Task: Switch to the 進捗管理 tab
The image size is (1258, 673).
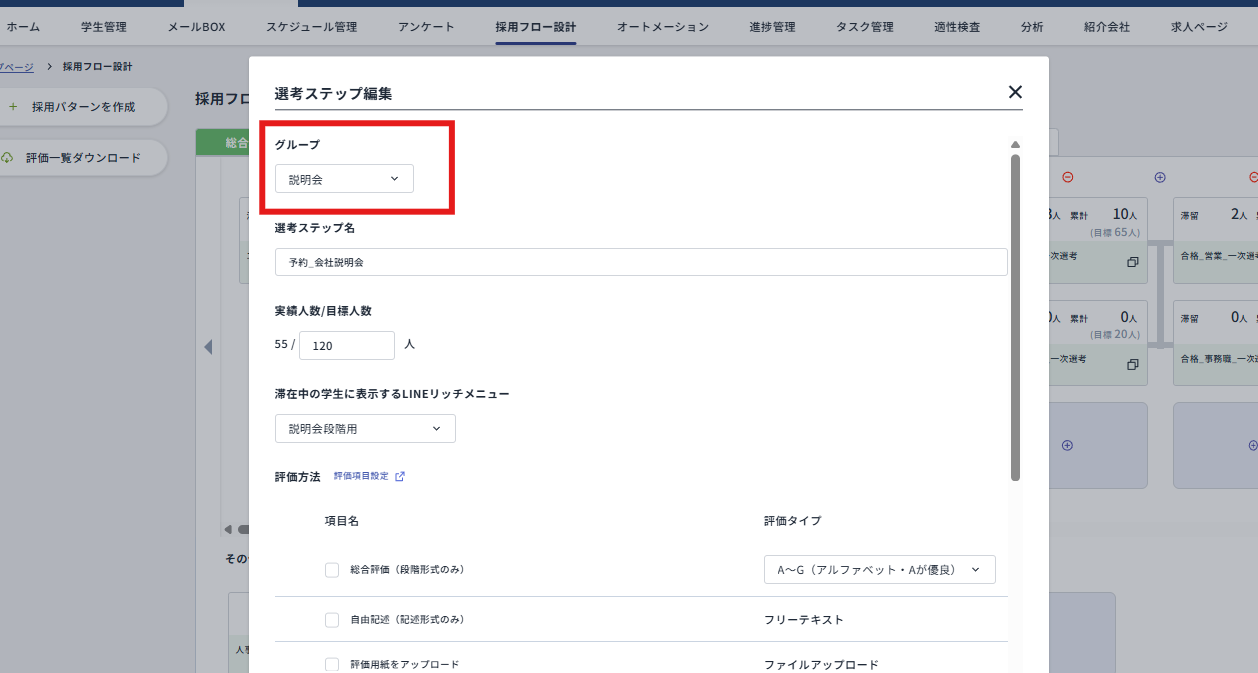Action: (x=771, y=26)
